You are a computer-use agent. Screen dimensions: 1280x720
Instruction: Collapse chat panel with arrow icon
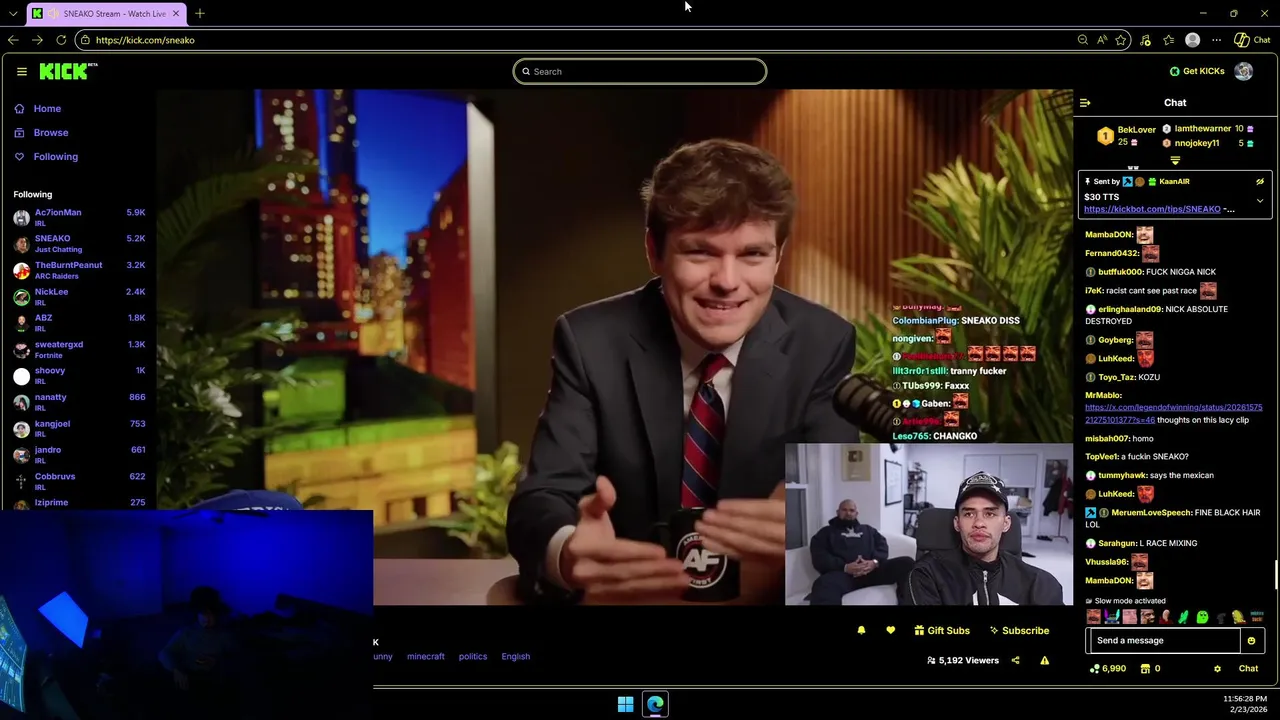tap(1085, 102)
